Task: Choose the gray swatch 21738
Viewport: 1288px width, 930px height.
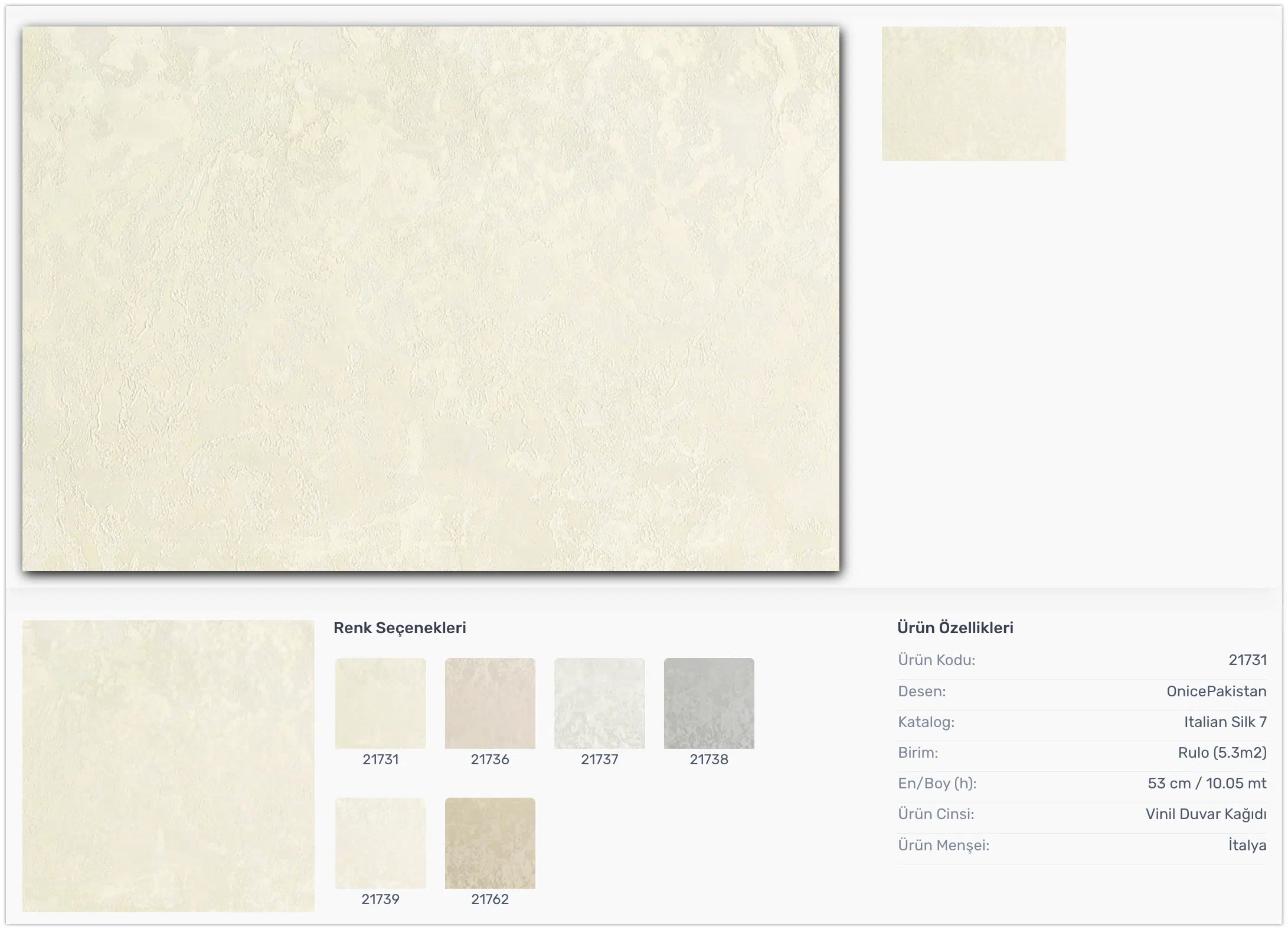Action: tap(709, 703)
